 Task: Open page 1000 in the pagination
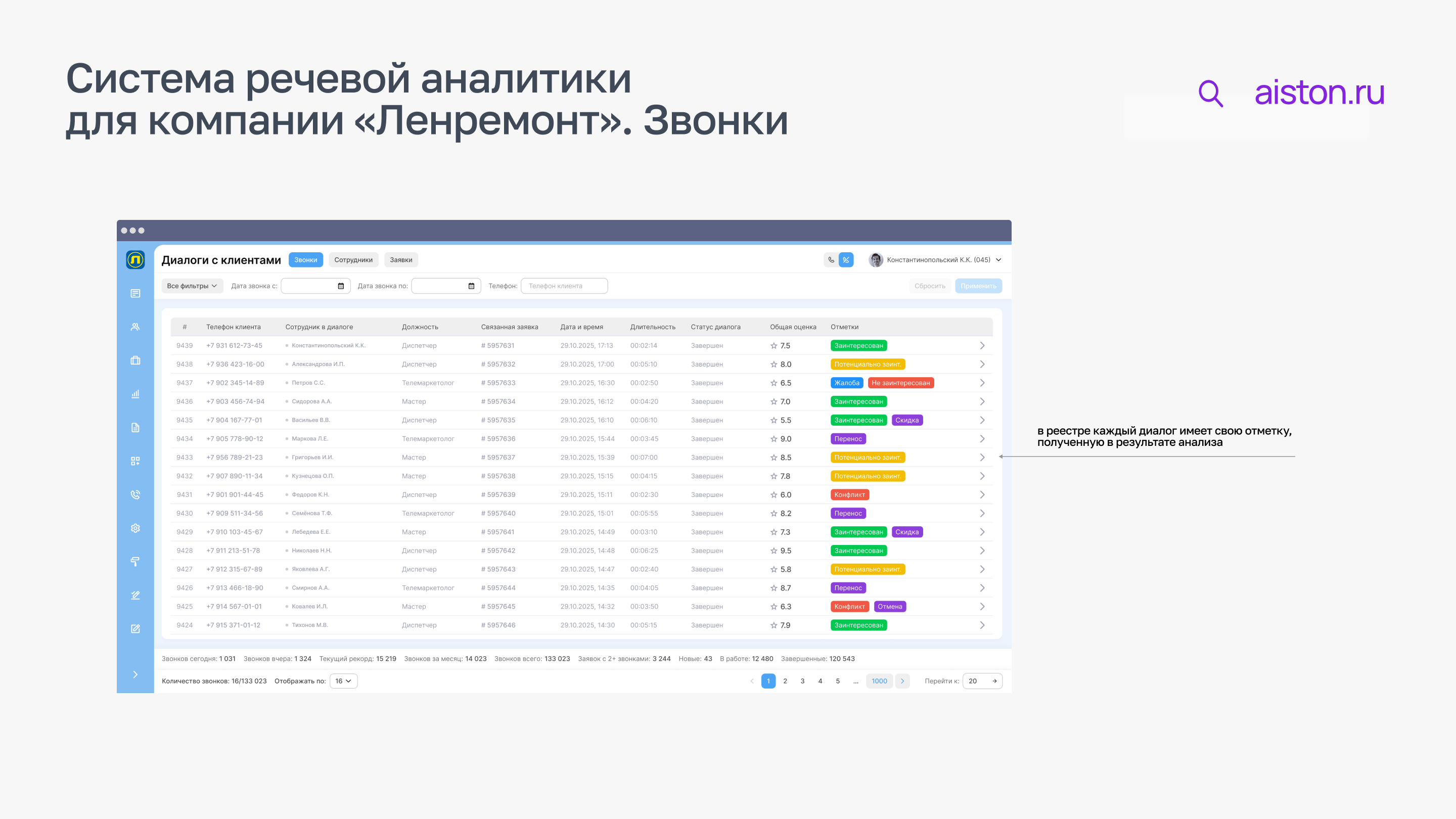click(x=880, y=681)
